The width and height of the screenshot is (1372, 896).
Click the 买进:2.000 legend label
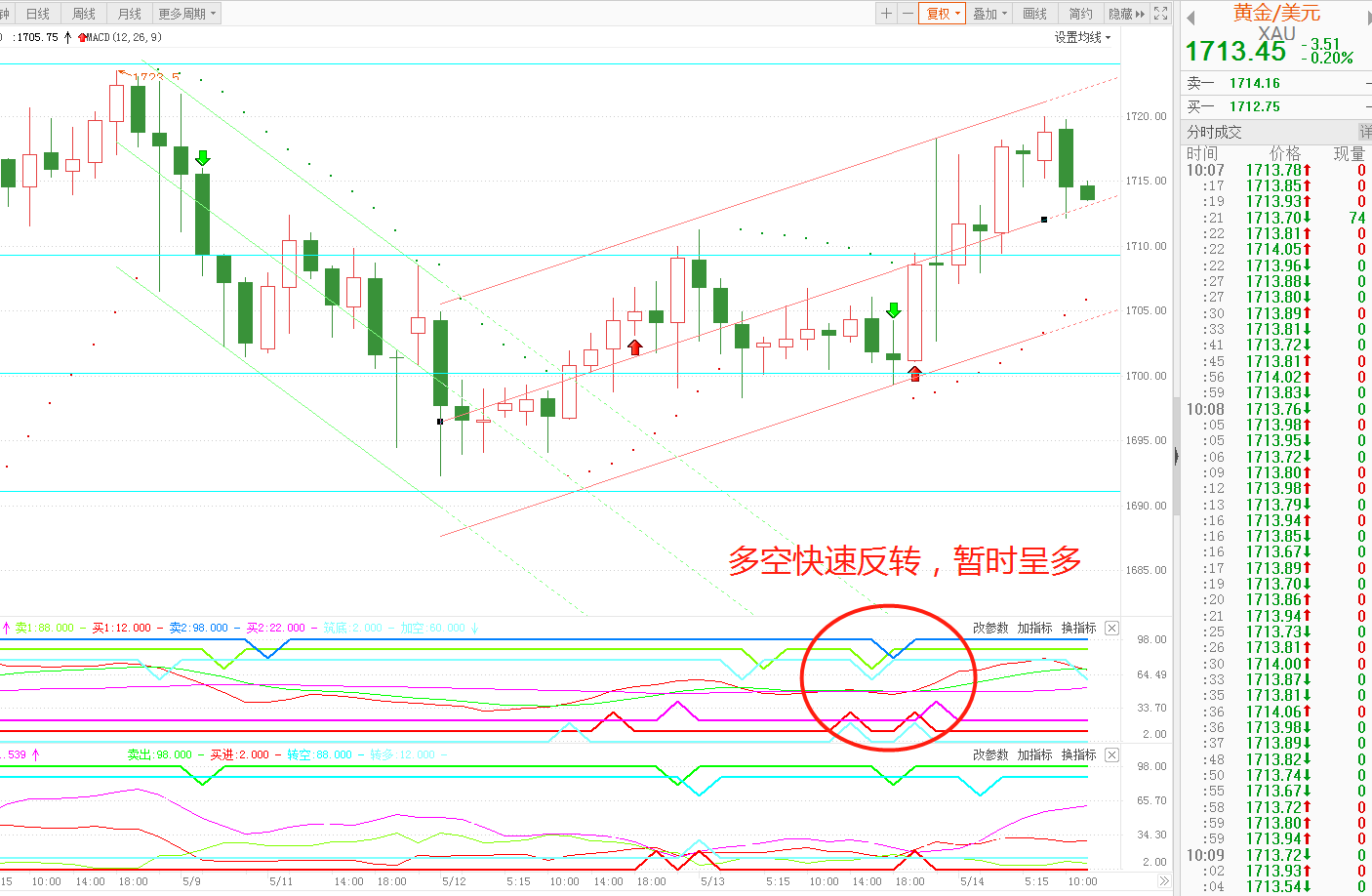[x=239, y=754]
